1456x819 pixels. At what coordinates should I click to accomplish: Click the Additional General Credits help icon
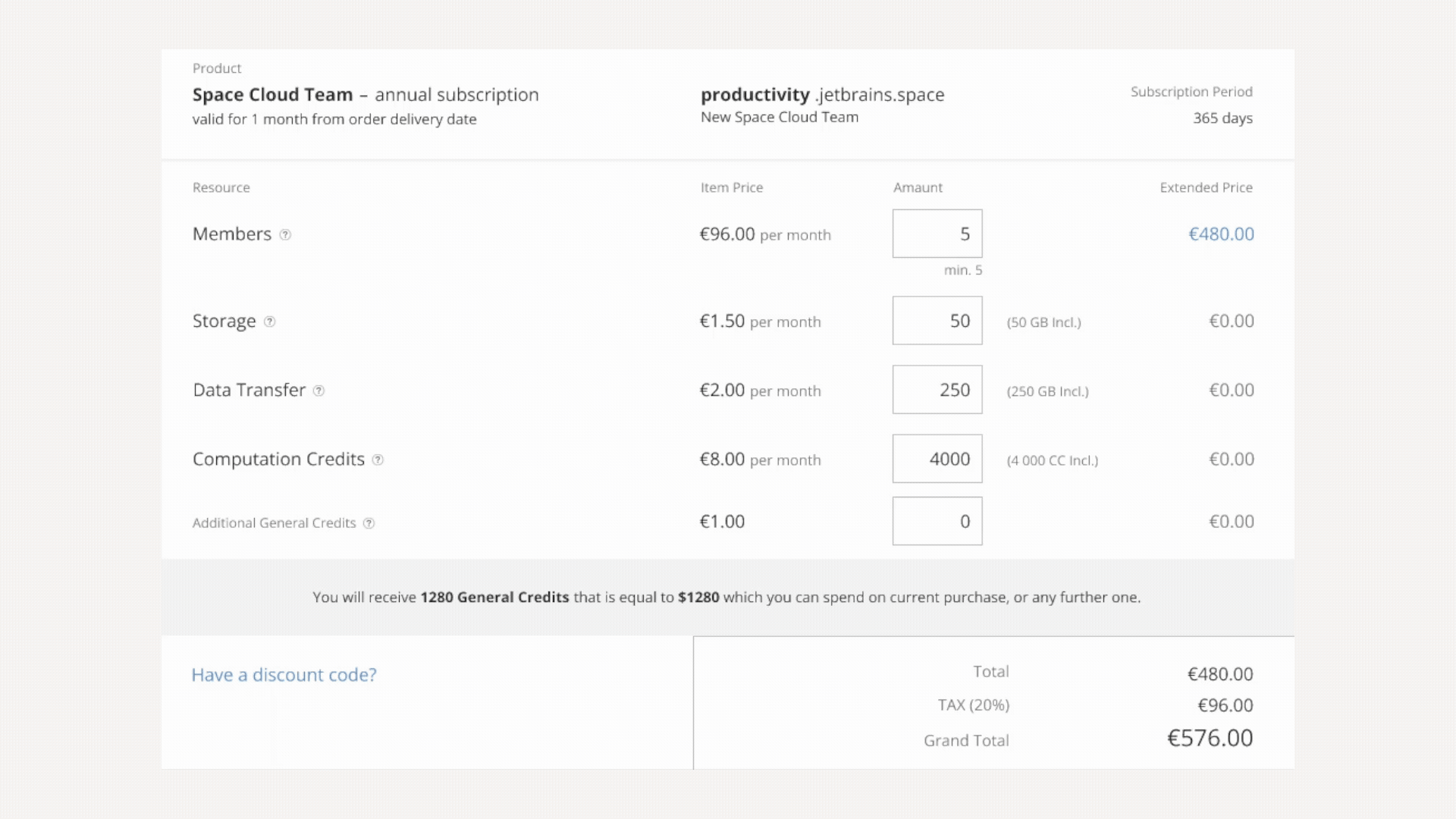[x=369, y=523]
